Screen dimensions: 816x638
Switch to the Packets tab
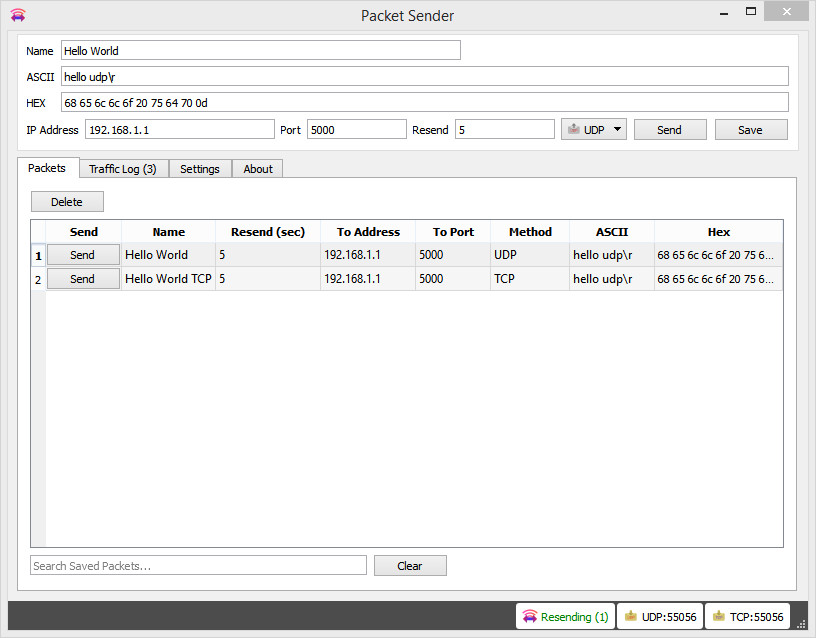47,168
